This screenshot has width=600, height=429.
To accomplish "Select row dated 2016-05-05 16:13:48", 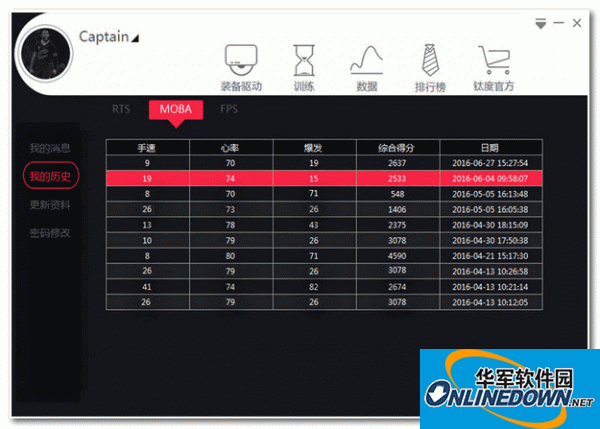I will pyautogui.click(x=324, y=194).
